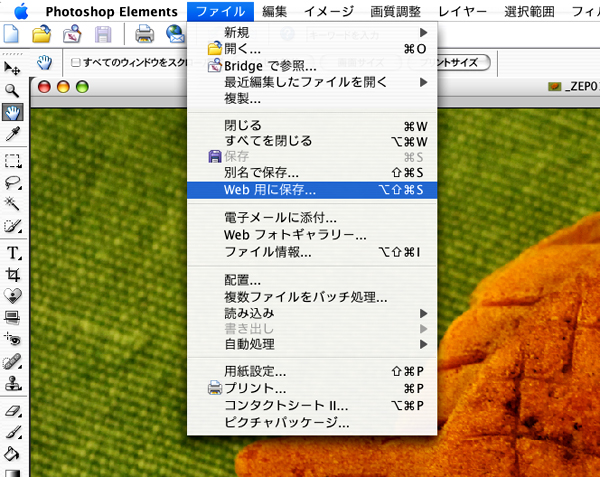
Task: Click the purple floppy save icon in the toolbar
Action: [103, 34]
